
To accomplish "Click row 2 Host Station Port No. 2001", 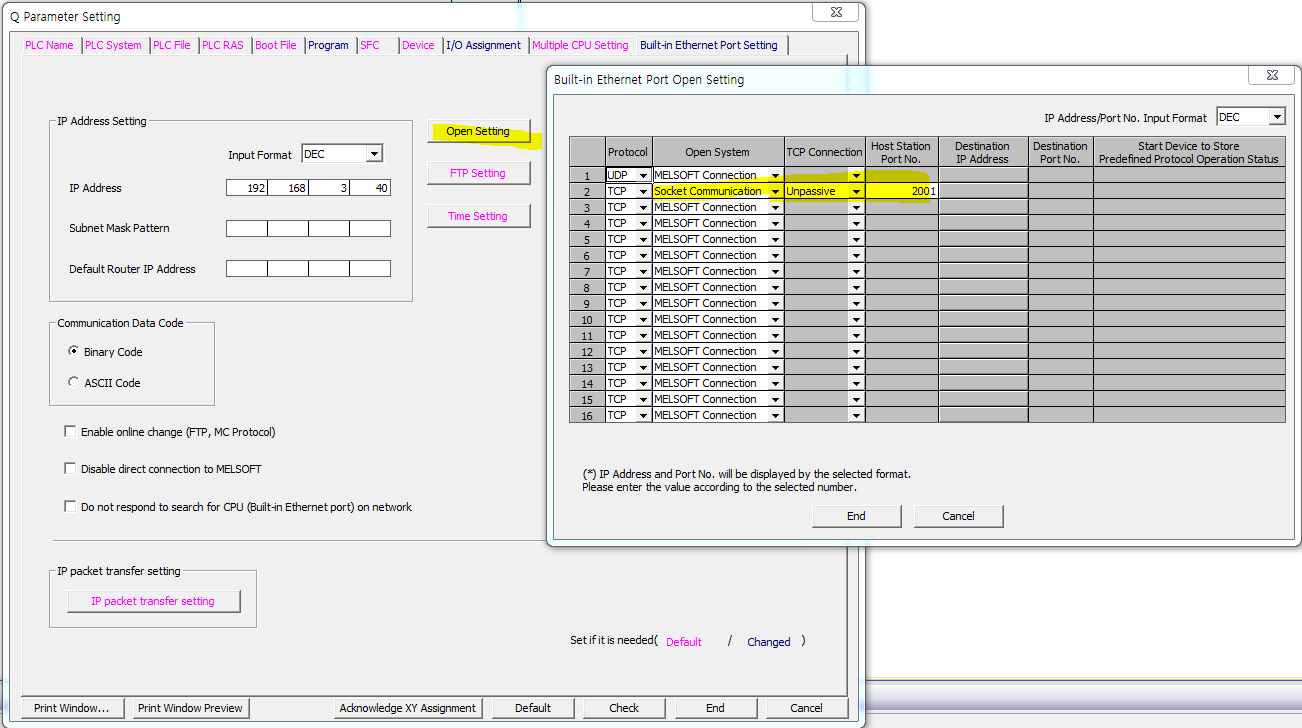I will click(902, 191).
